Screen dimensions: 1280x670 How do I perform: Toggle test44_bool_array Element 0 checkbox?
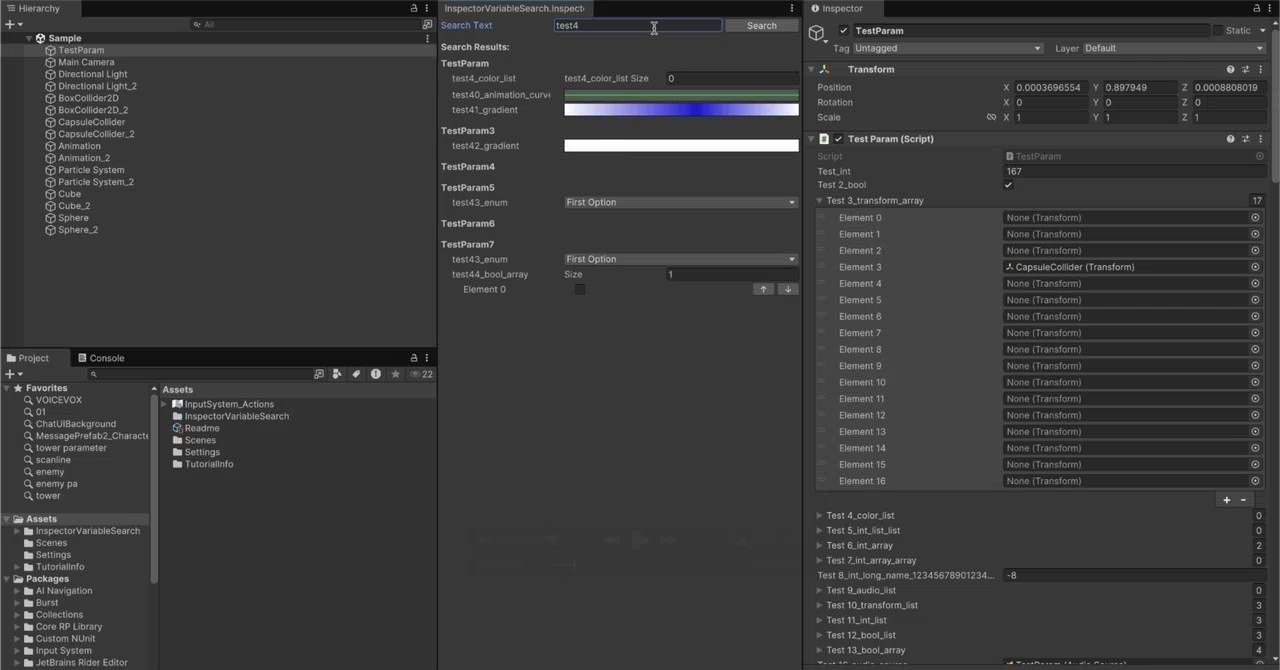580,289
